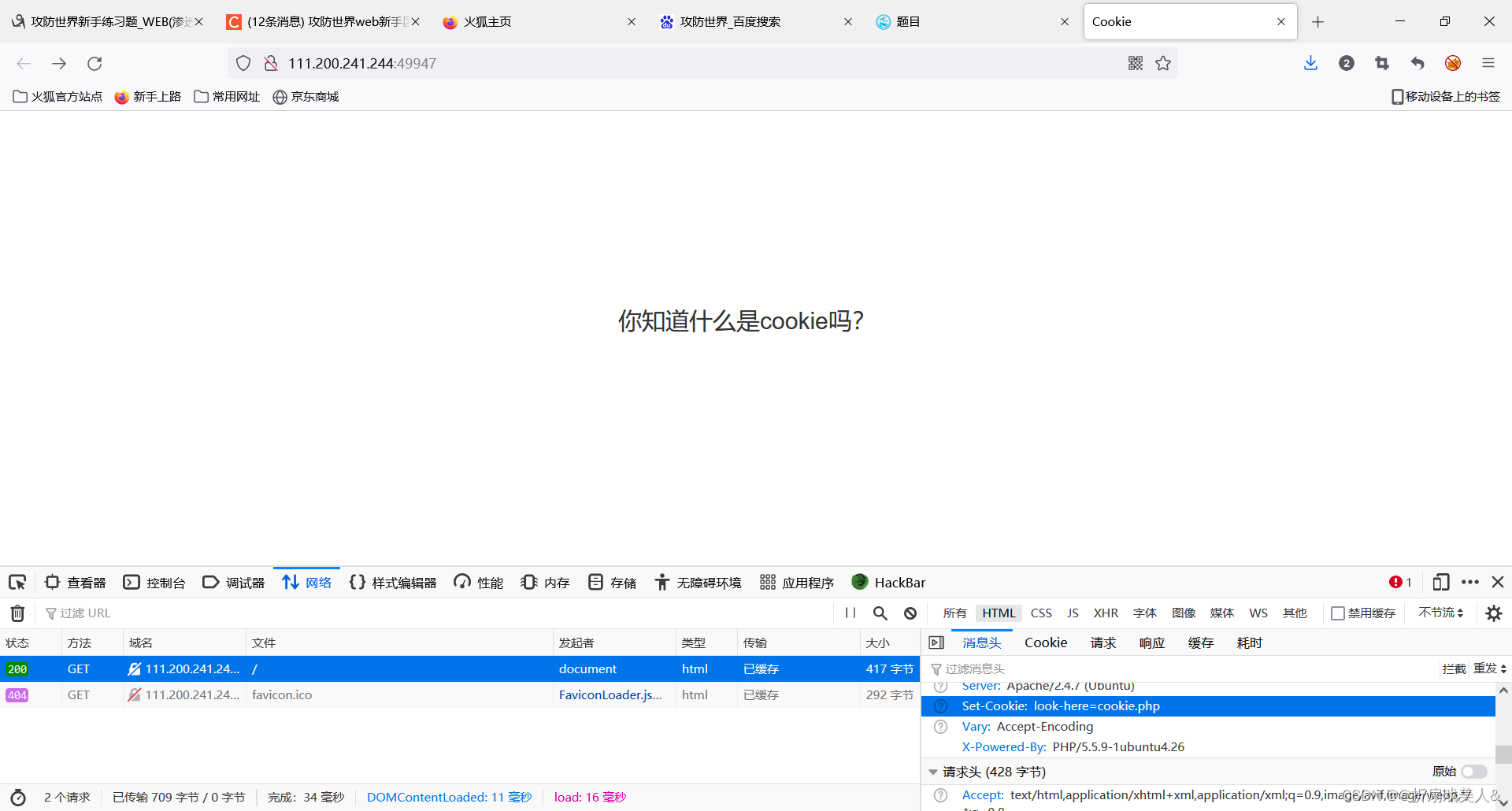Select the 网络 (Network) panel
The width and height of the screenshot is (1512, 811).
[x=306, y=582]
